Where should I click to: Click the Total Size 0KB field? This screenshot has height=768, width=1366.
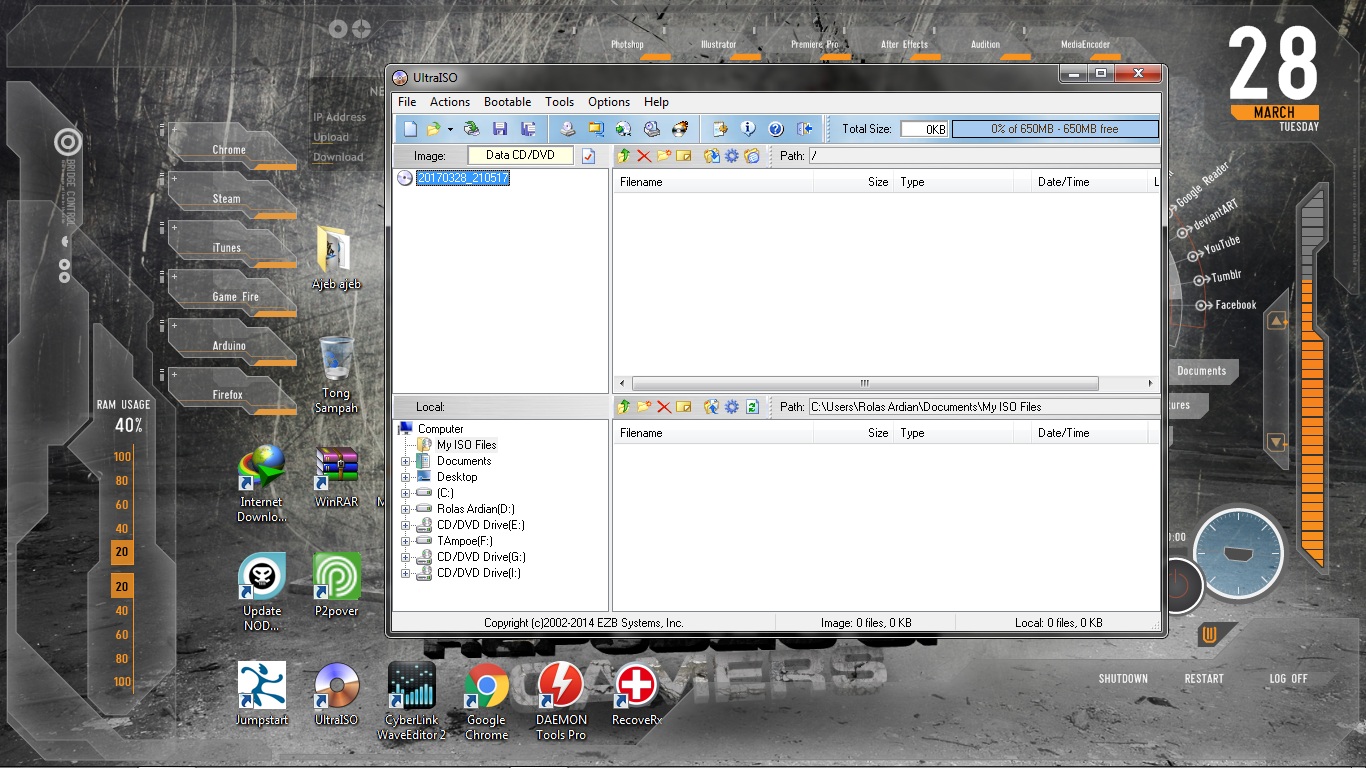tap(923, 129)
